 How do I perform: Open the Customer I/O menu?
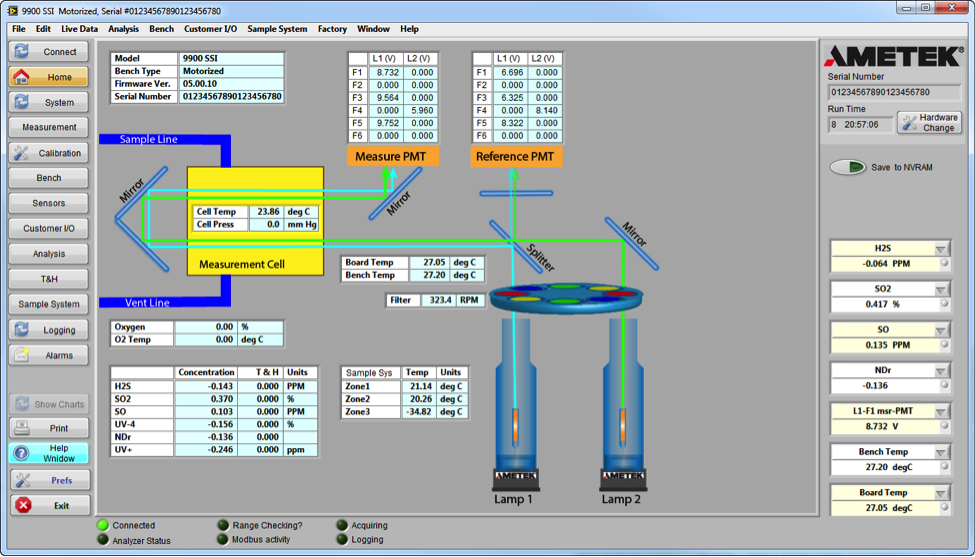pos(210,29)
